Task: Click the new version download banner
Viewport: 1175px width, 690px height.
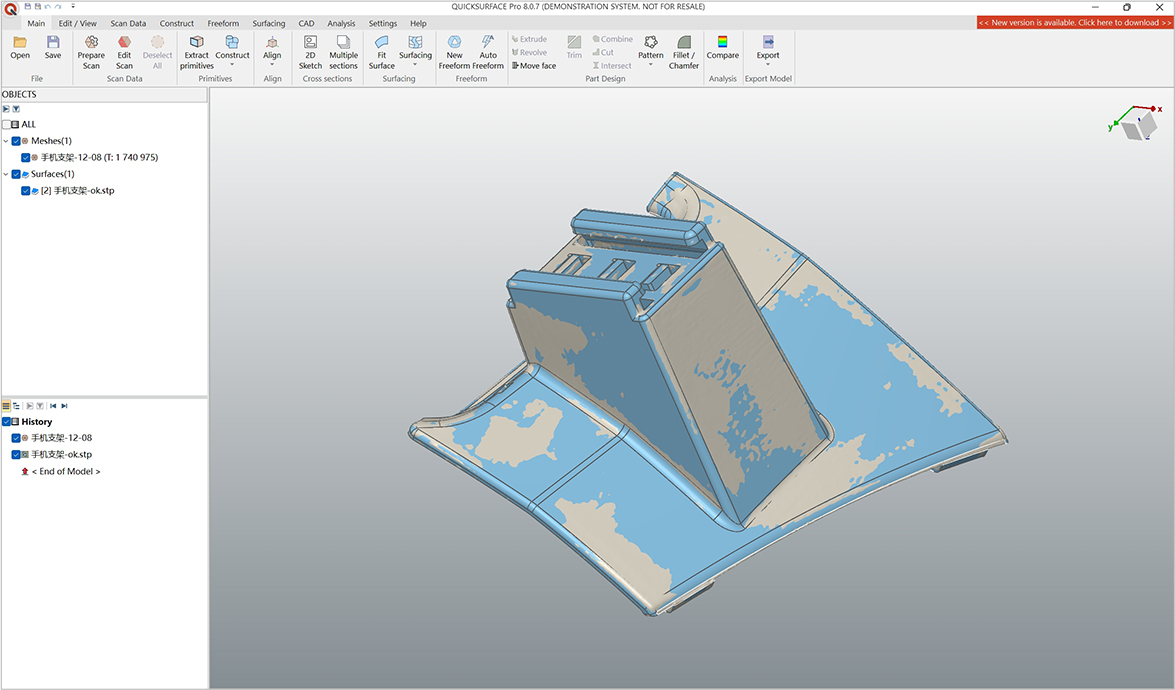Action: coord(1074,22)
